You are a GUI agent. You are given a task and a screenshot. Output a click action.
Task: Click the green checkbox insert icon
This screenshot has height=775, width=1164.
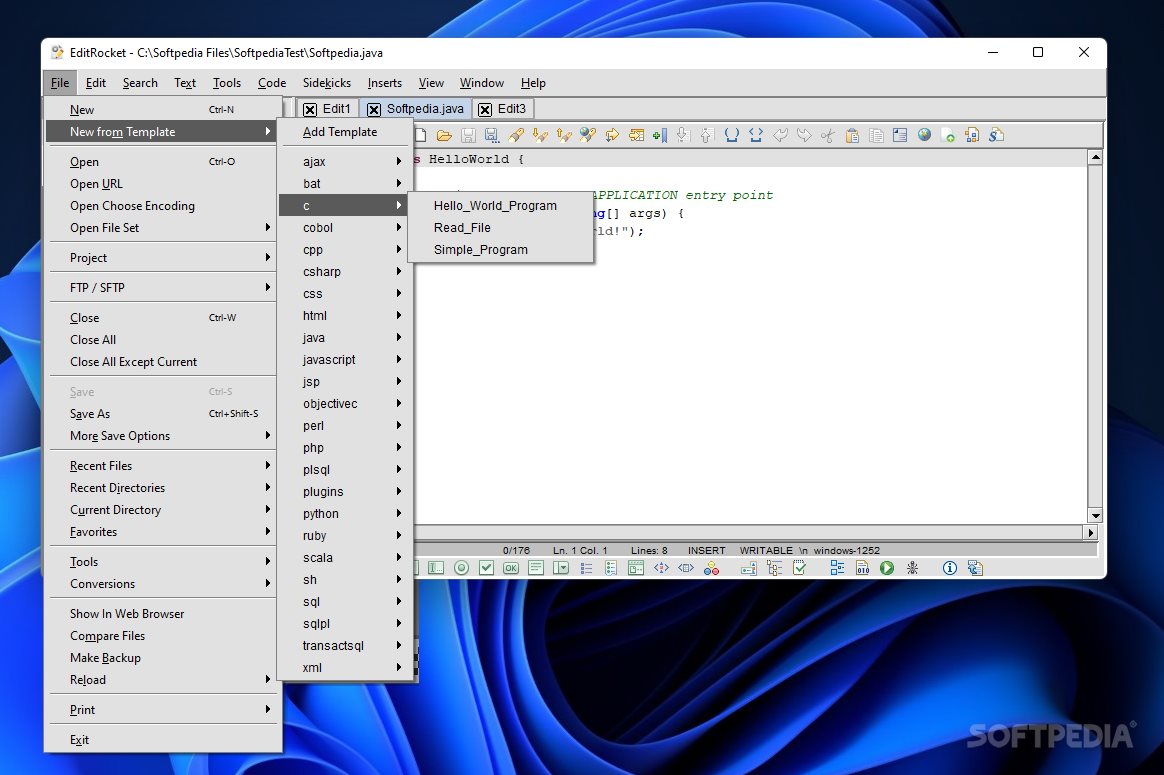pos(486,568)
